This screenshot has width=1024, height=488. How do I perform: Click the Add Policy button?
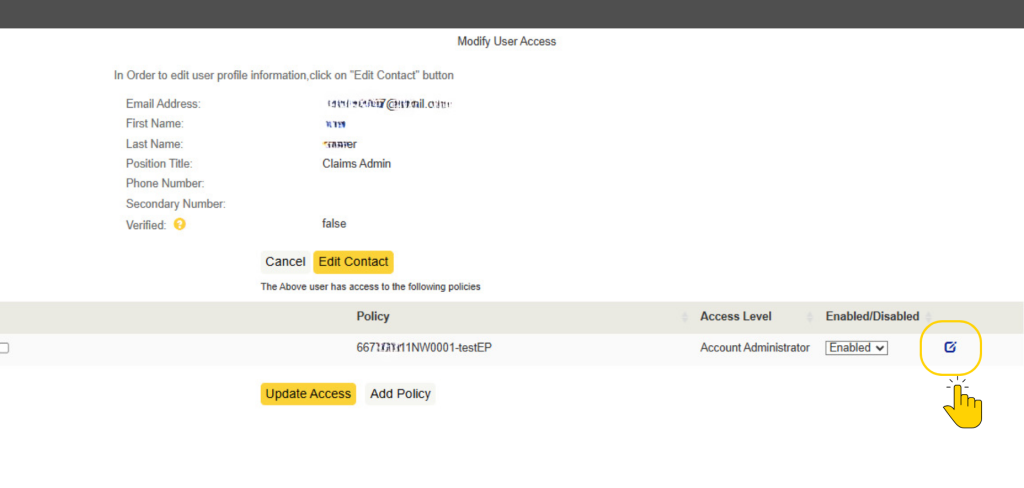[400, 394]
